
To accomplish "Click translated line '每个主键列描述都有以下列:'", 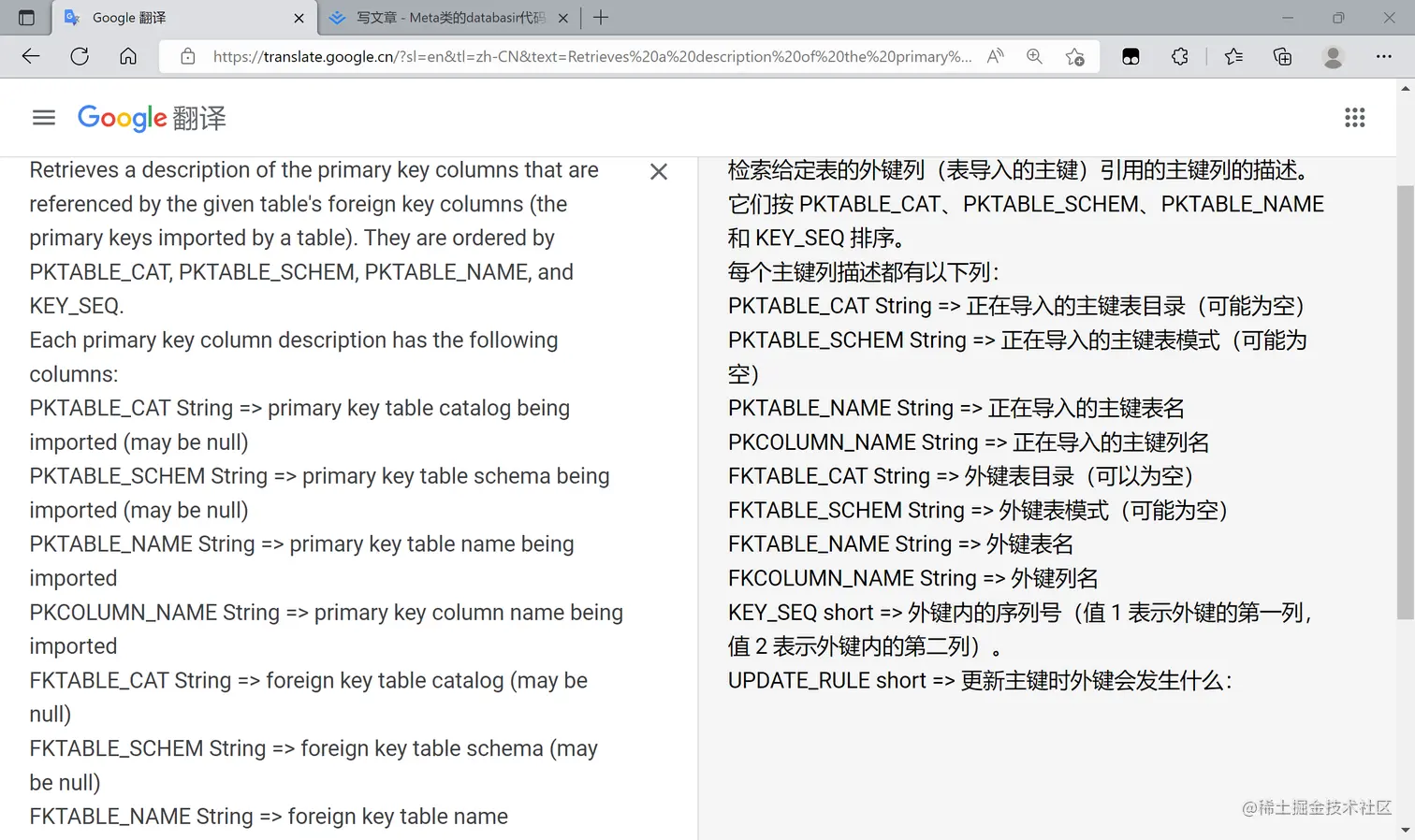I will 863,271.
